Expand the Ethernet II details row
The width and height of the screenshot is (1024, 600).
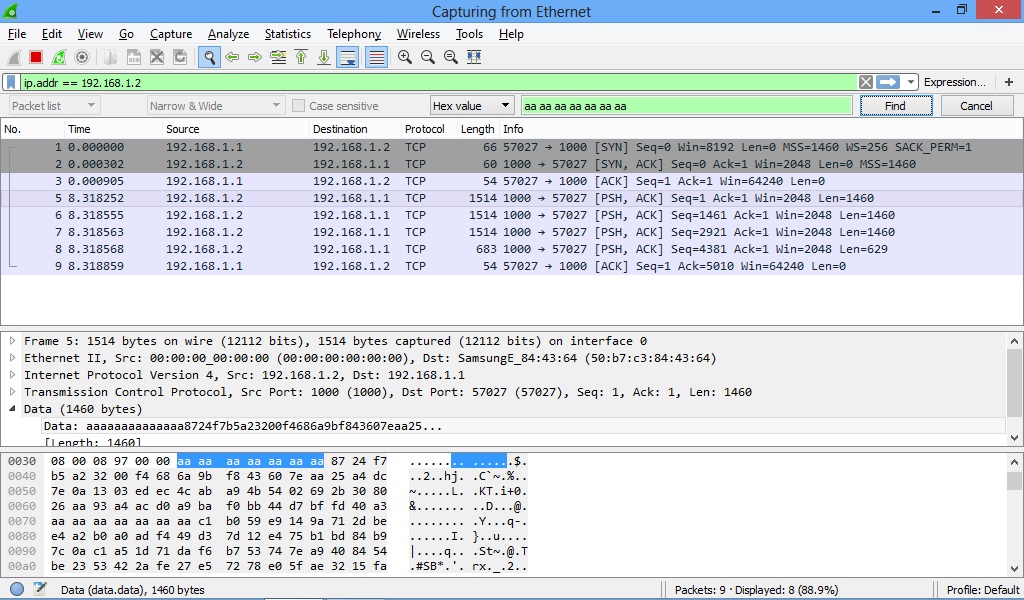pos(12,358)
